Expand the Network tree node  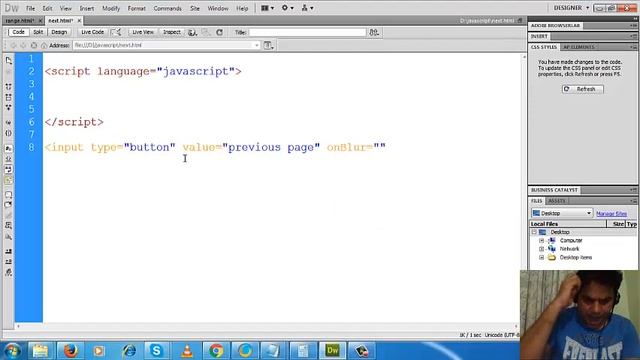[x=542, y=249]
